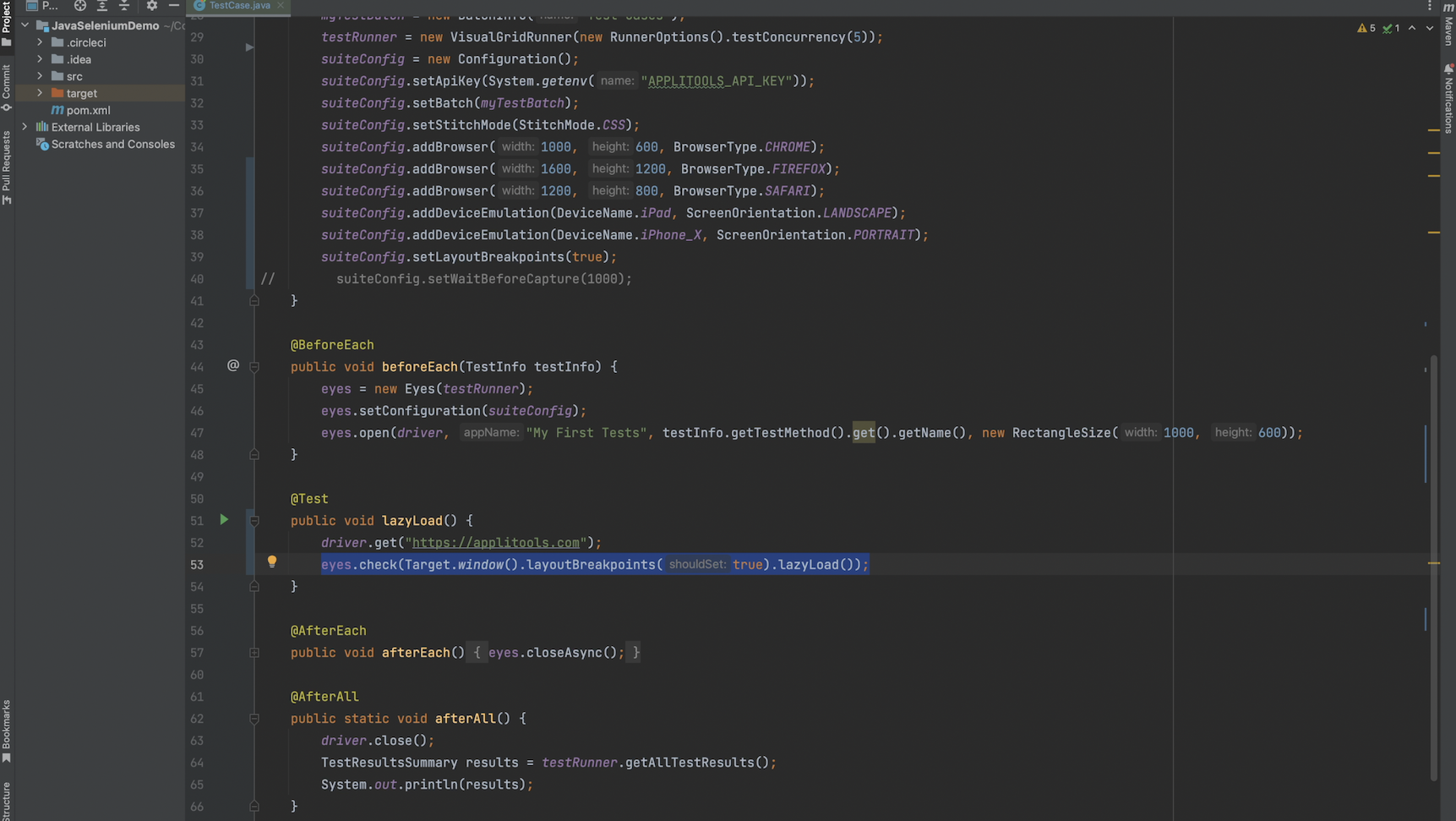1456x821 pixels.
Task: Open the editor tabs three-dot menu
Action: [x=1429, y=6]
